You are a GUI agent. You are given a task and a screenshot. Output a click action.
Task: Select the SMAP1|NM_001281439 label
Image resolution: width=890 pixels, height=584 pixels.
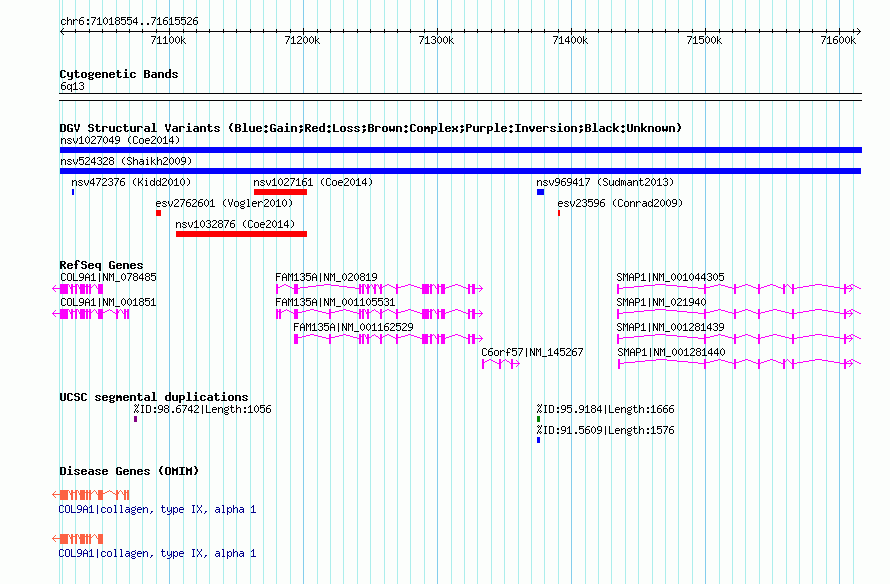(x=670, y=327)
